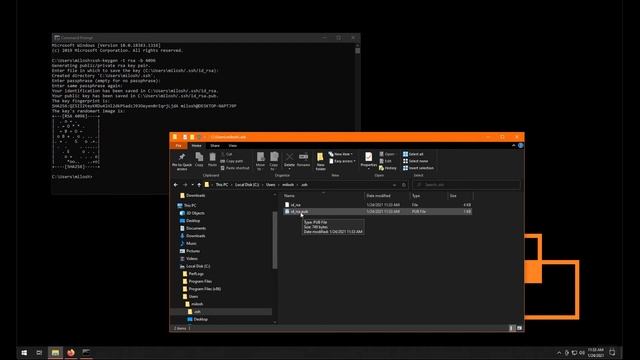The height and width of the screenshot is (360, 640).
Task: Click Copy path in the ribbon
Action: point(231,161)
